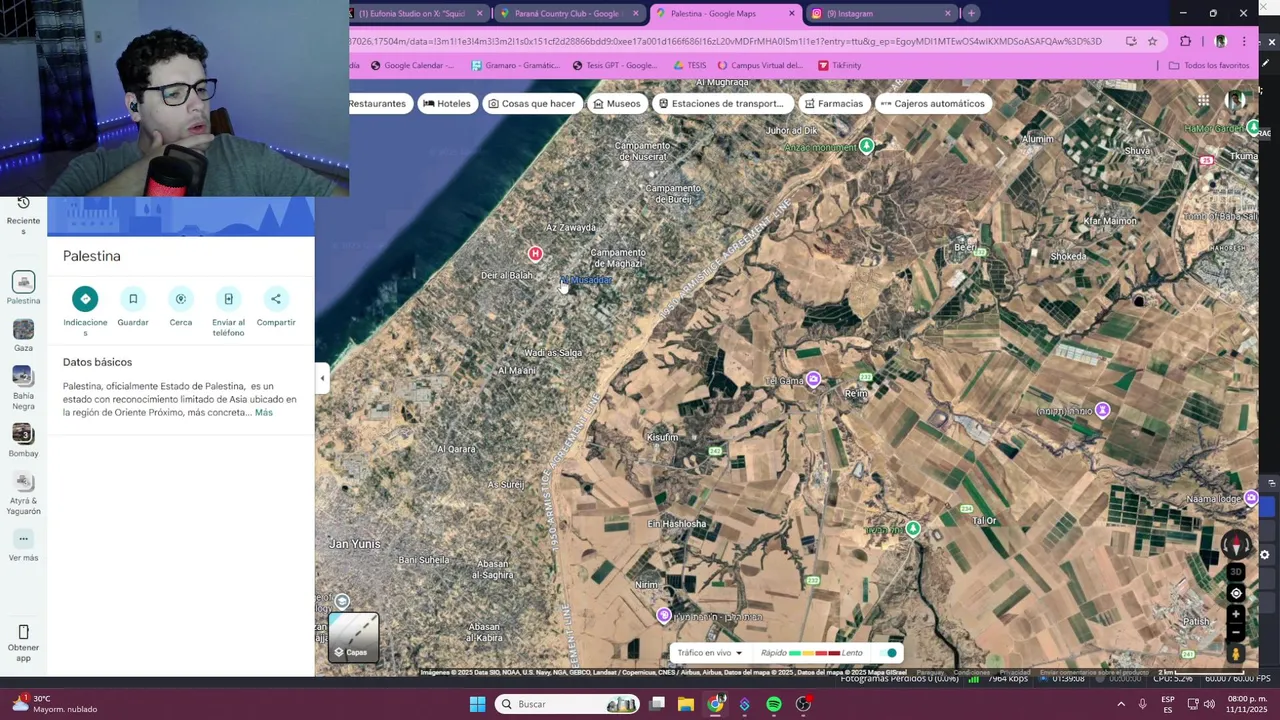1280x720 pixels.
Task: Open the Gaza recent place thumbnail
Action: [23, 329]
